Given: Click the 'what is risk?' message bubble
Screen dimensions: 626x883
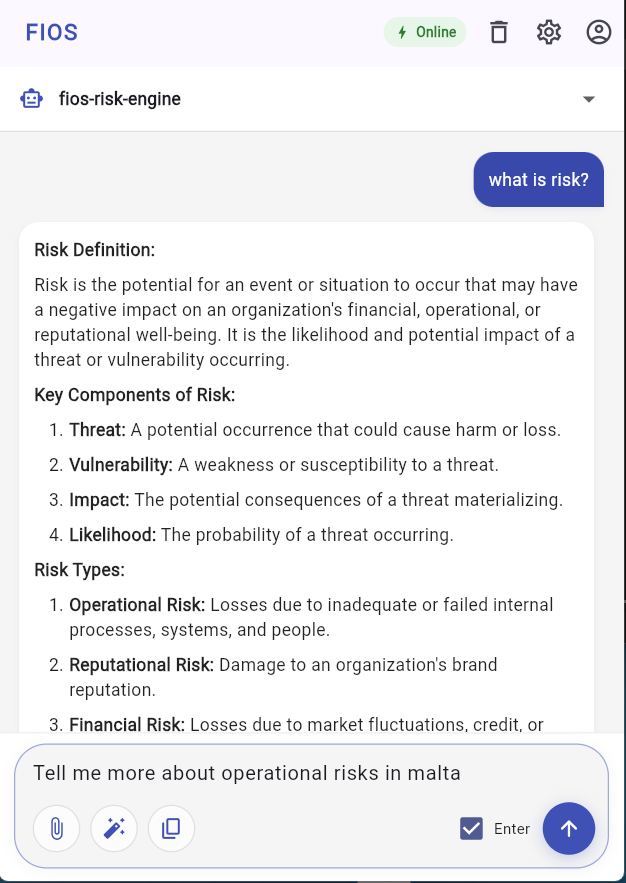Looking at the screenshot, I should coord(538,180).
